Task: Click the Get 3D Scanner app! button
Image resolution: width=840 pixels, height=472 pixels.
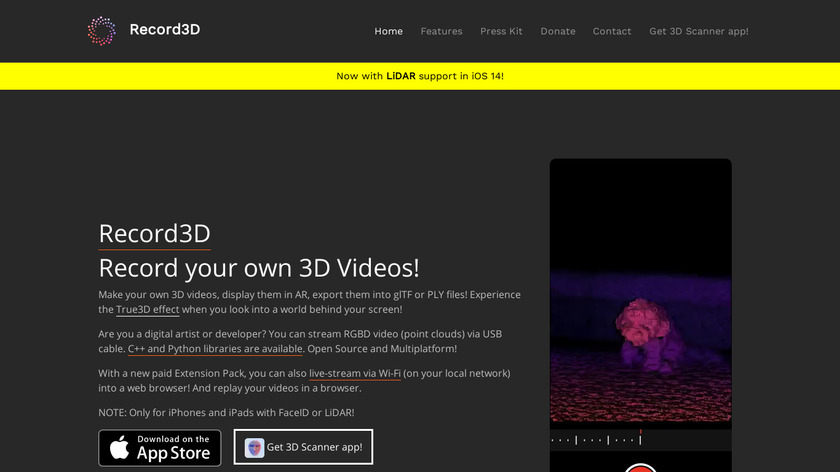Action: click(x=303, y=447)
